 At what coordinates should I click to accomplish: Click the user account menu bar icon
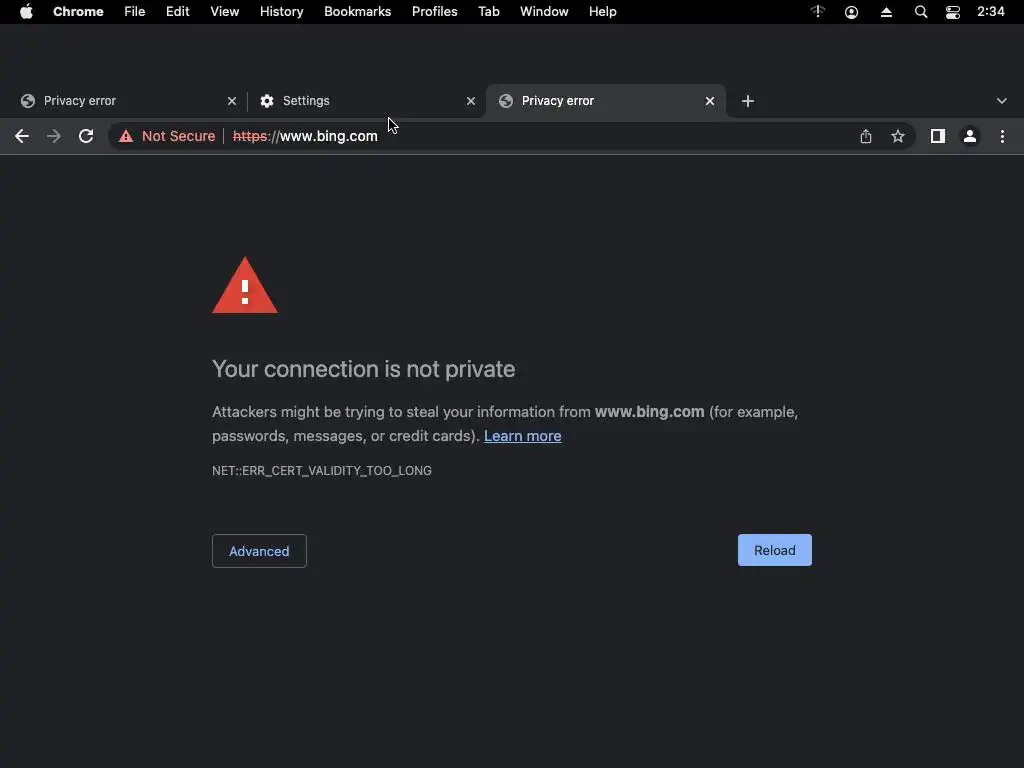pyautogui.click(x=852, y=12)
